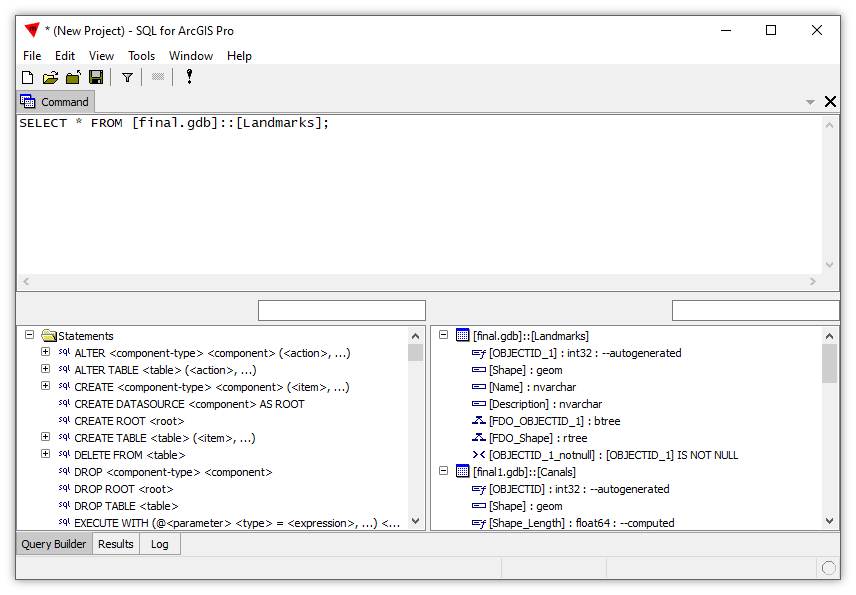856x595 pixels.
Task: Open the File menu
Action: 31,55
